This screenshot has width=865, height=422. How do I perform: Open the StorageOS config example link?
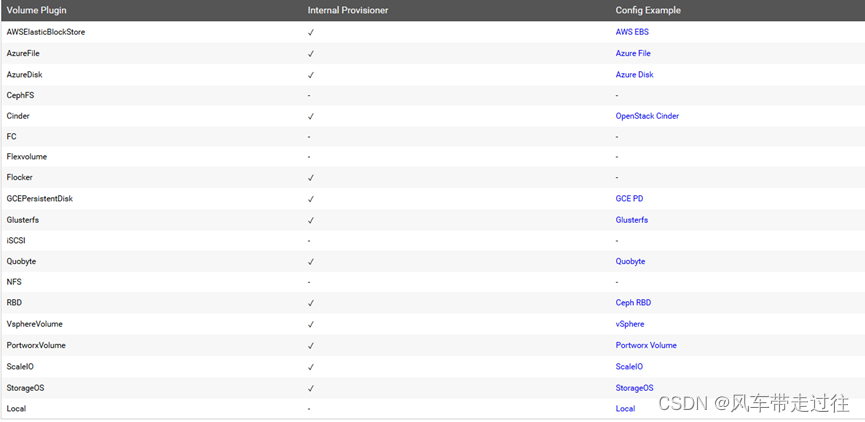tap(634, 388)
